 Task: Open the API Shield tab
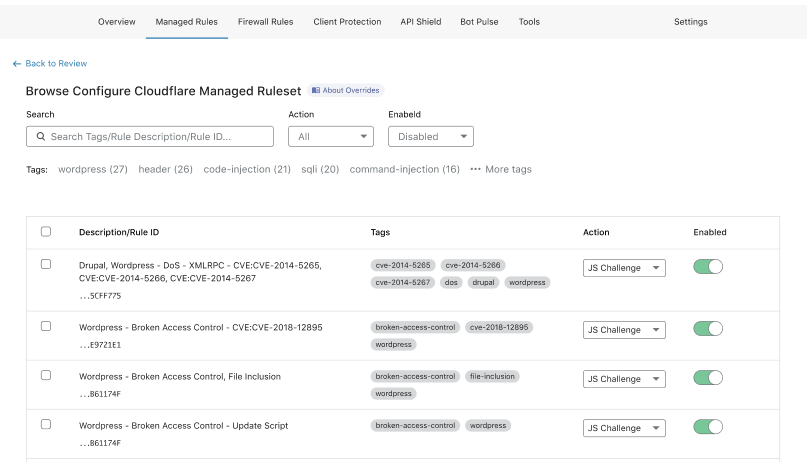tap(421, 22)
